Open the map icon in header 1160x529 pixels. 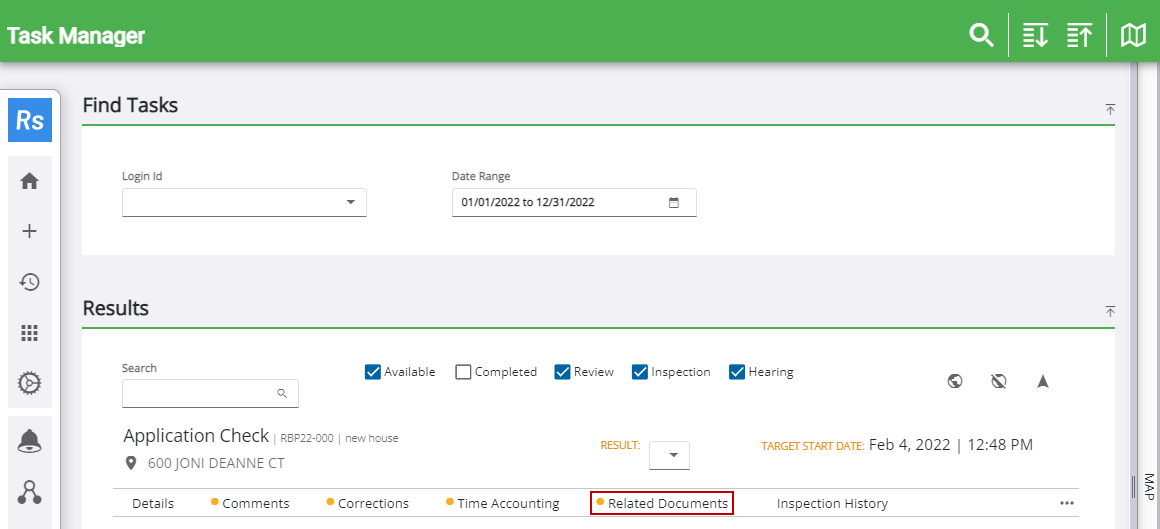tap(1133, 36)
